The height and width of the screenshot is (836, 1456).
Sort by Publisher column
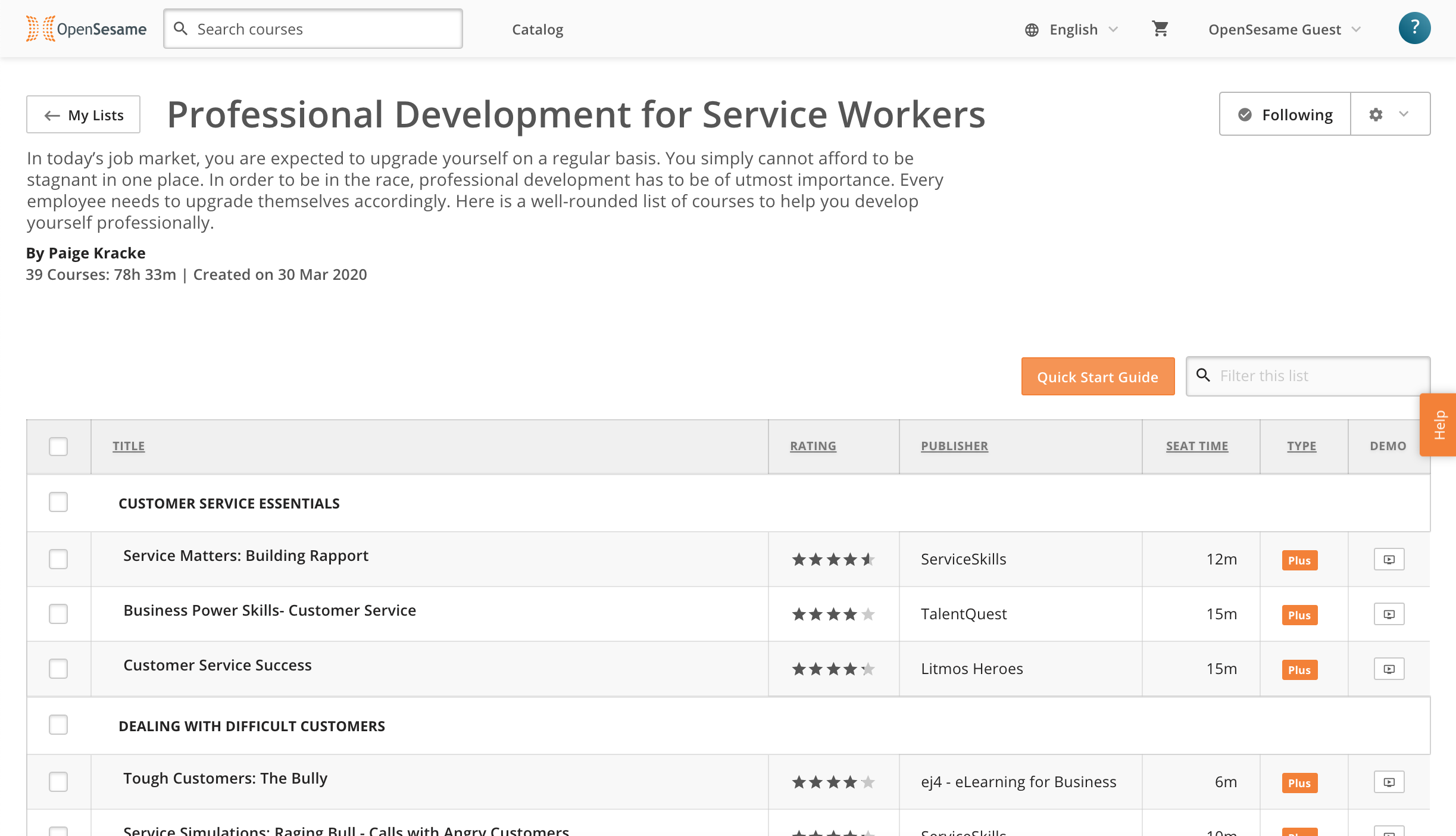[x=954, y=446]
